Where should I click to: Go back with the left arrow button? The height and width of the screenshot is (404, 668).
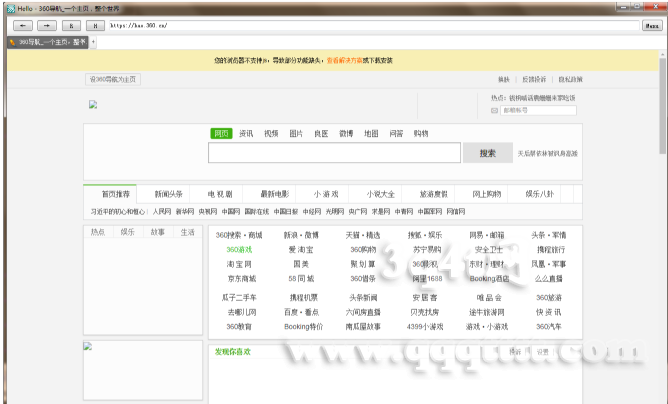pos(23,26)
